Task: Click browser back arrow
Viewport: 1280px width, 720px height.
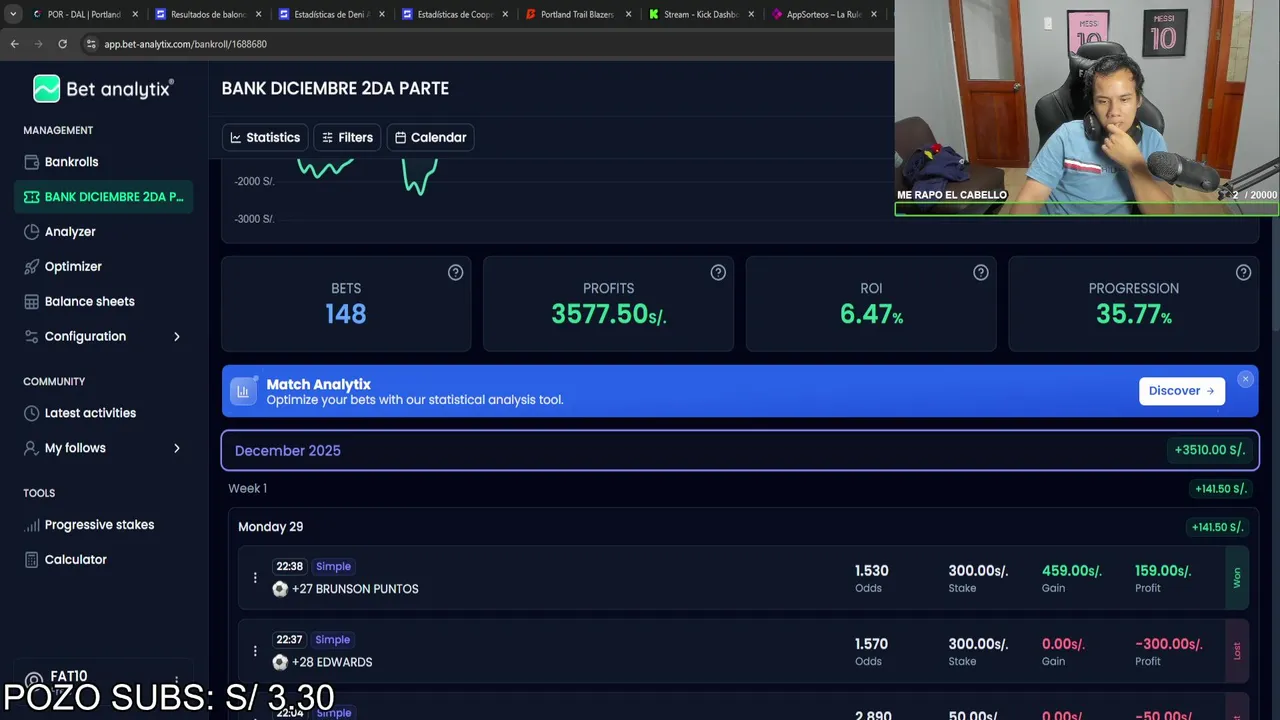Action: pyautogui.click(x=14, y=44)
